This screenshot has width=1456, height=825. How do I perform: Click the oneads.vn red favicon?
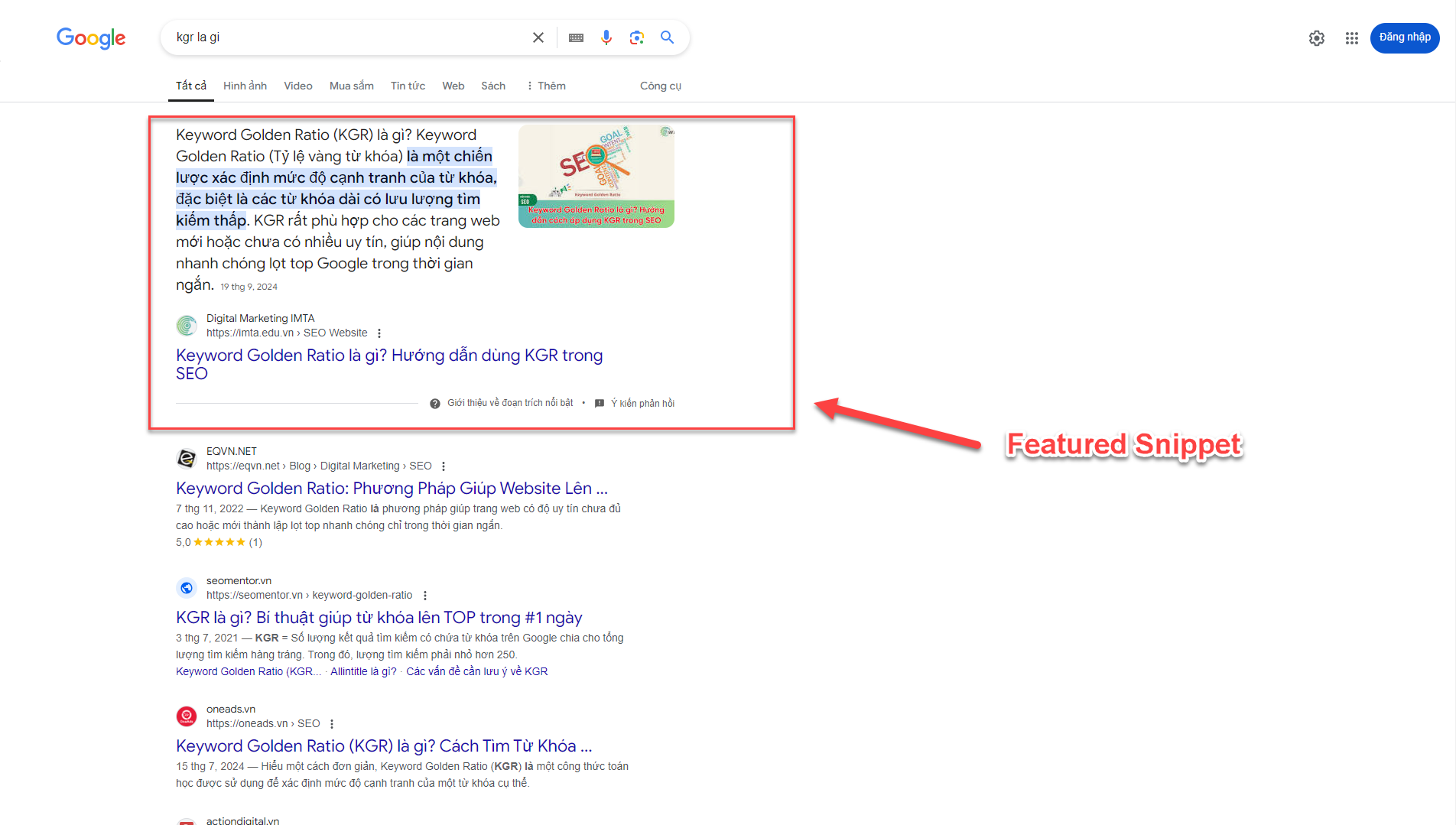pyautogui.click(x=187, y=716)
